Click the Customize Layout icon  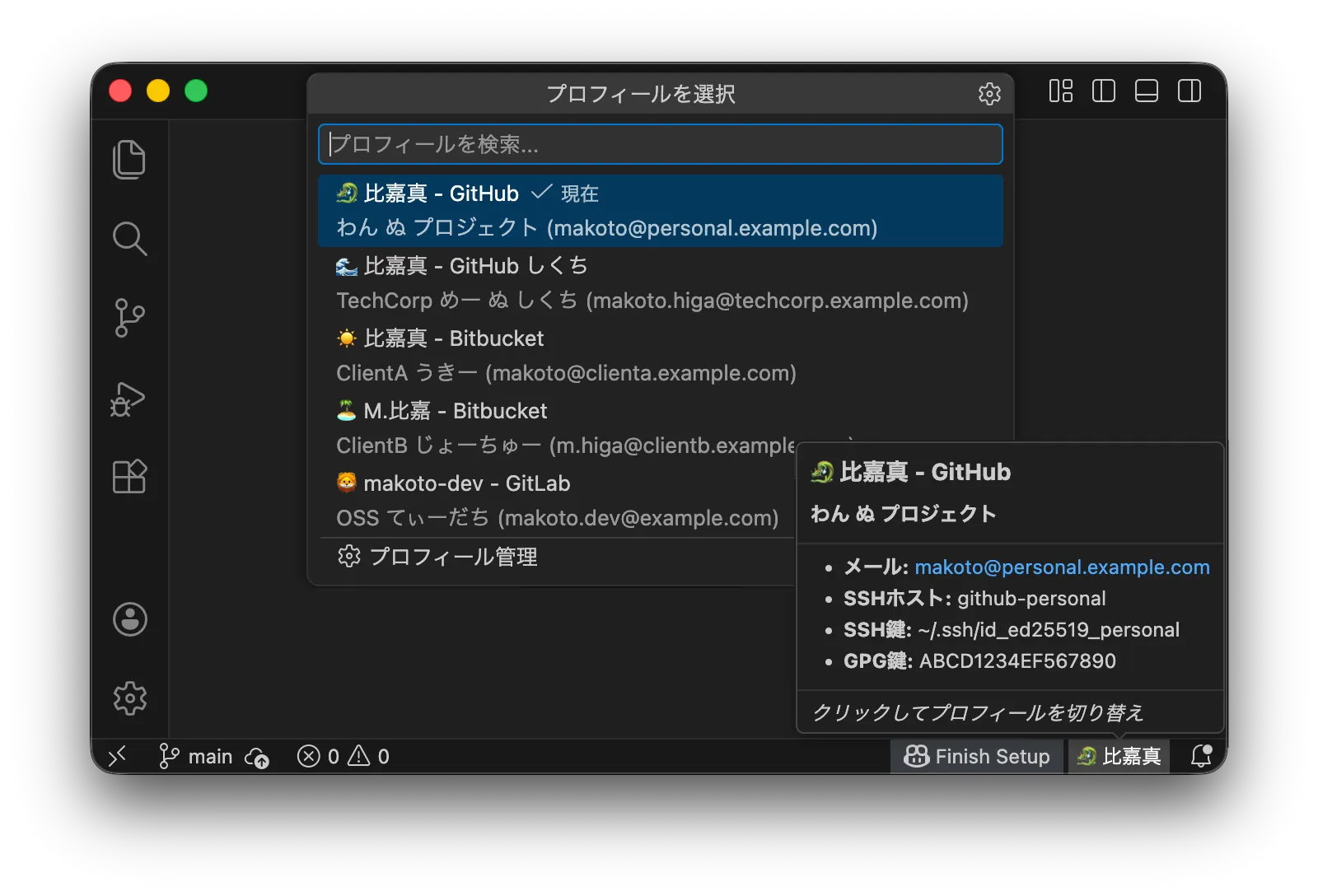pos(1061,91)
